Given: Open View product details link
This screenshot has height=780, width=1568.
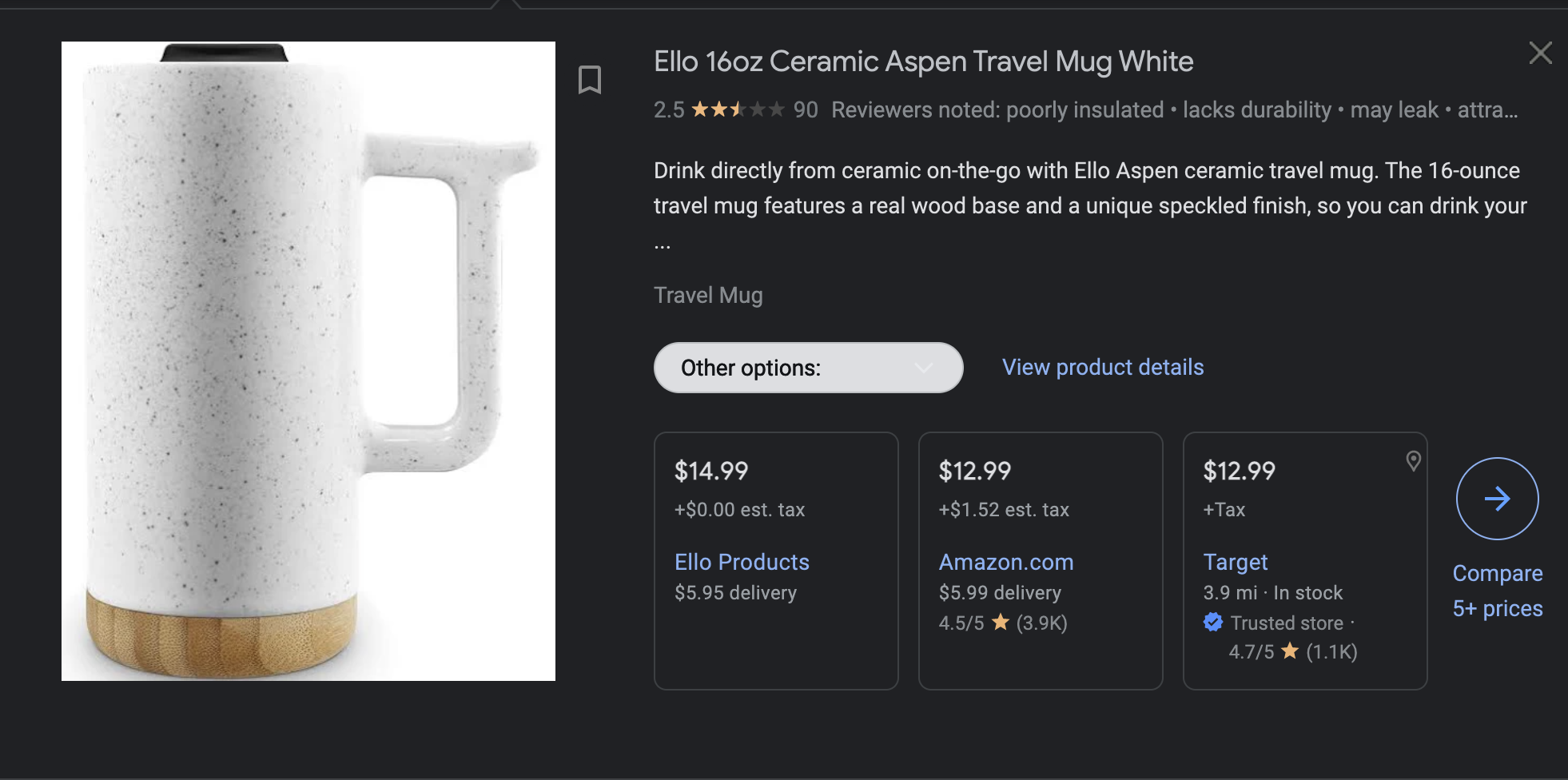Looking at the screenshot, I should 1103,367.
